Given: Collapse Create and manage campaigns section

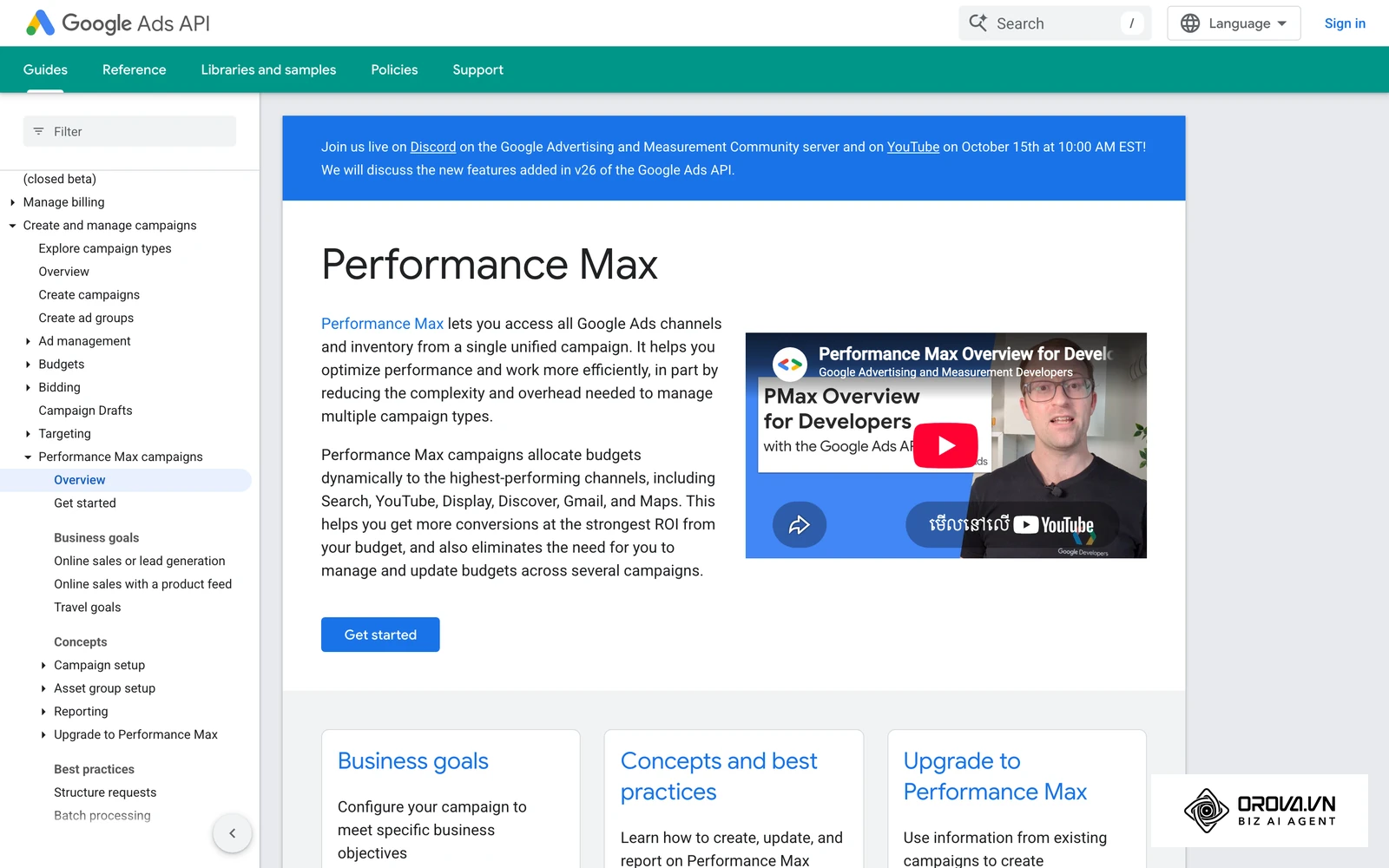Looking at the screenshot, I should pos(12,226).
